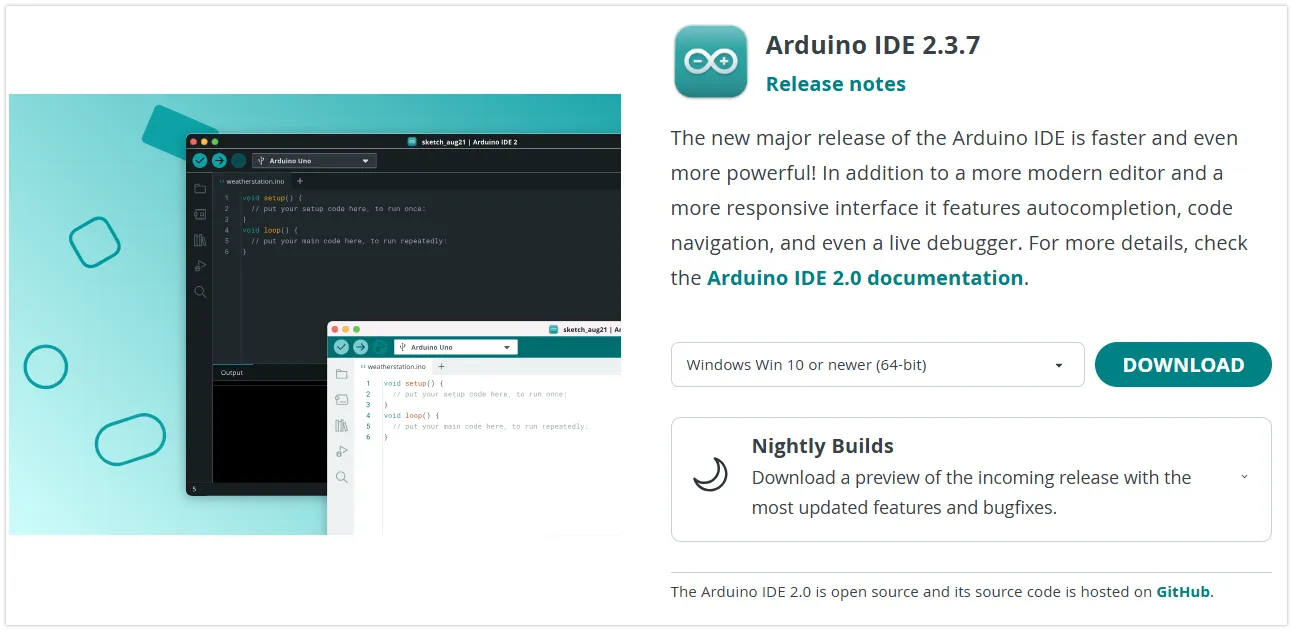This screenshot has width=1293, height=631.
Task: Switch to the weatherstation.ino tab
Action: (255, 181)
